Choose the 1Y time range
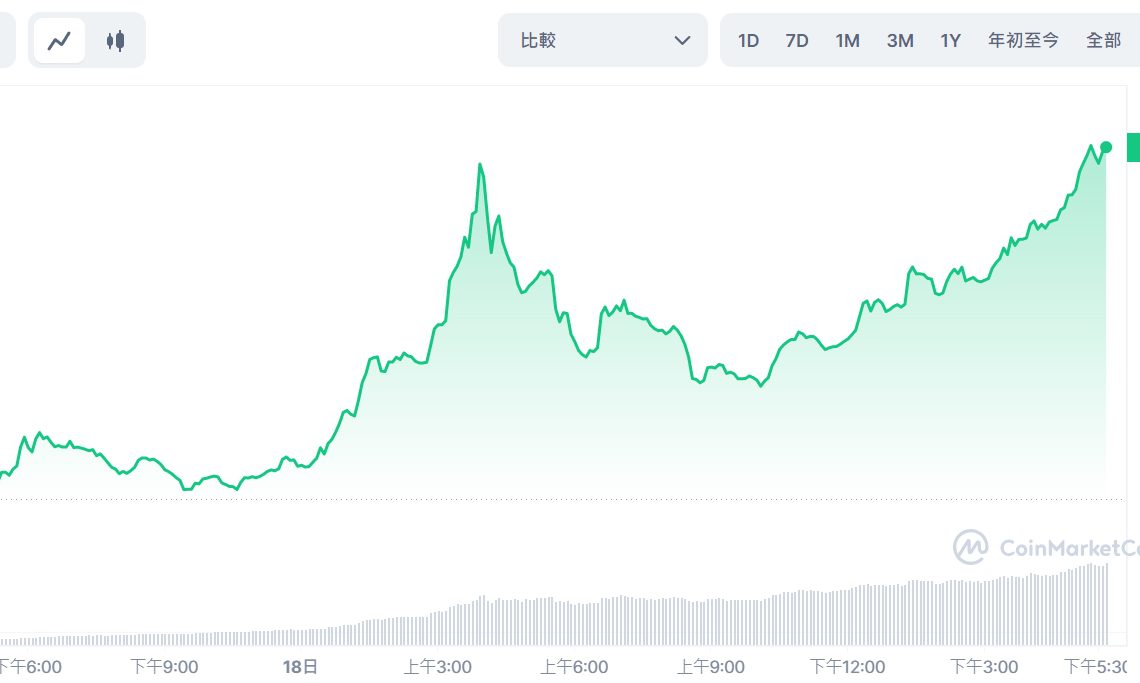1140x683 pixels. (950, 41)
